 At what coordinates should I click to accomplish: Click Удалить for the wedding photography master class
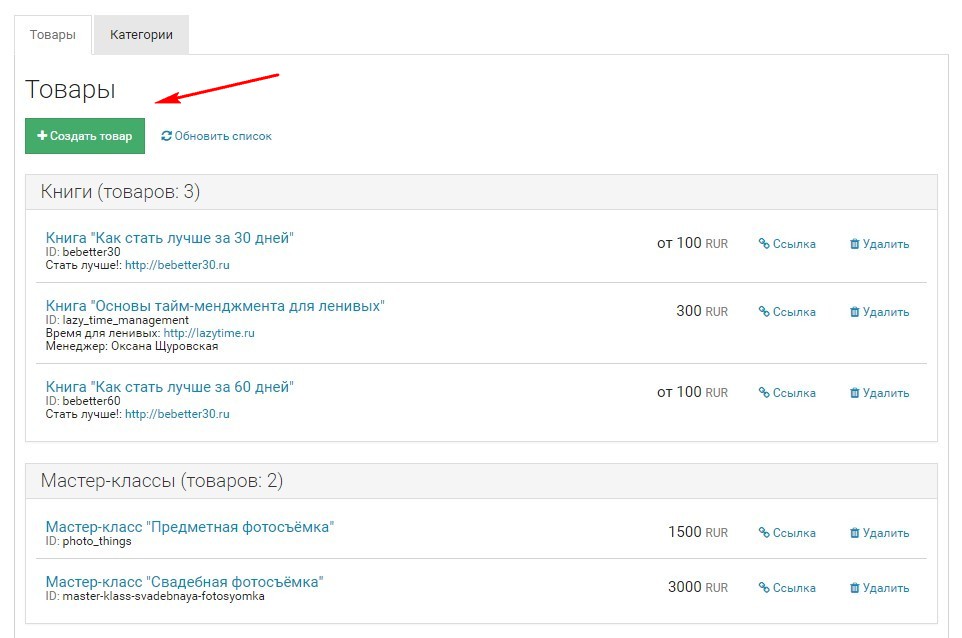click(x=879, y=588)
